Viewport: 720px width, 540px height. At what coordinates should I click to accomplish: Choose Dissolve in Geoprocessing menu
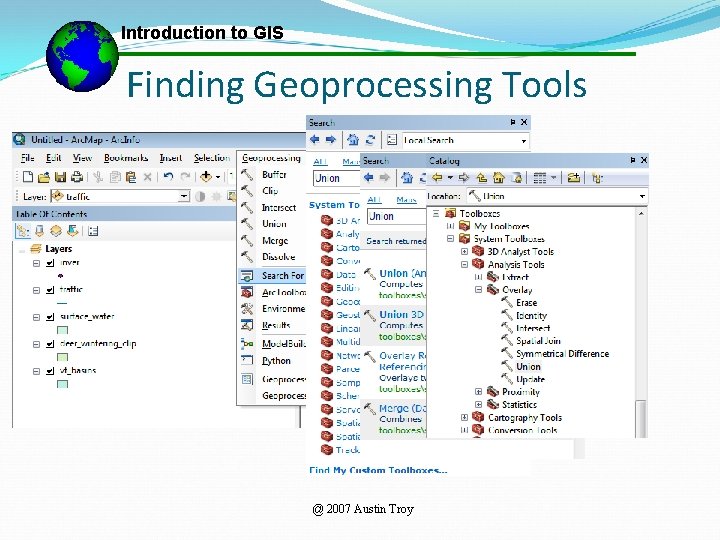coord(278,257)
